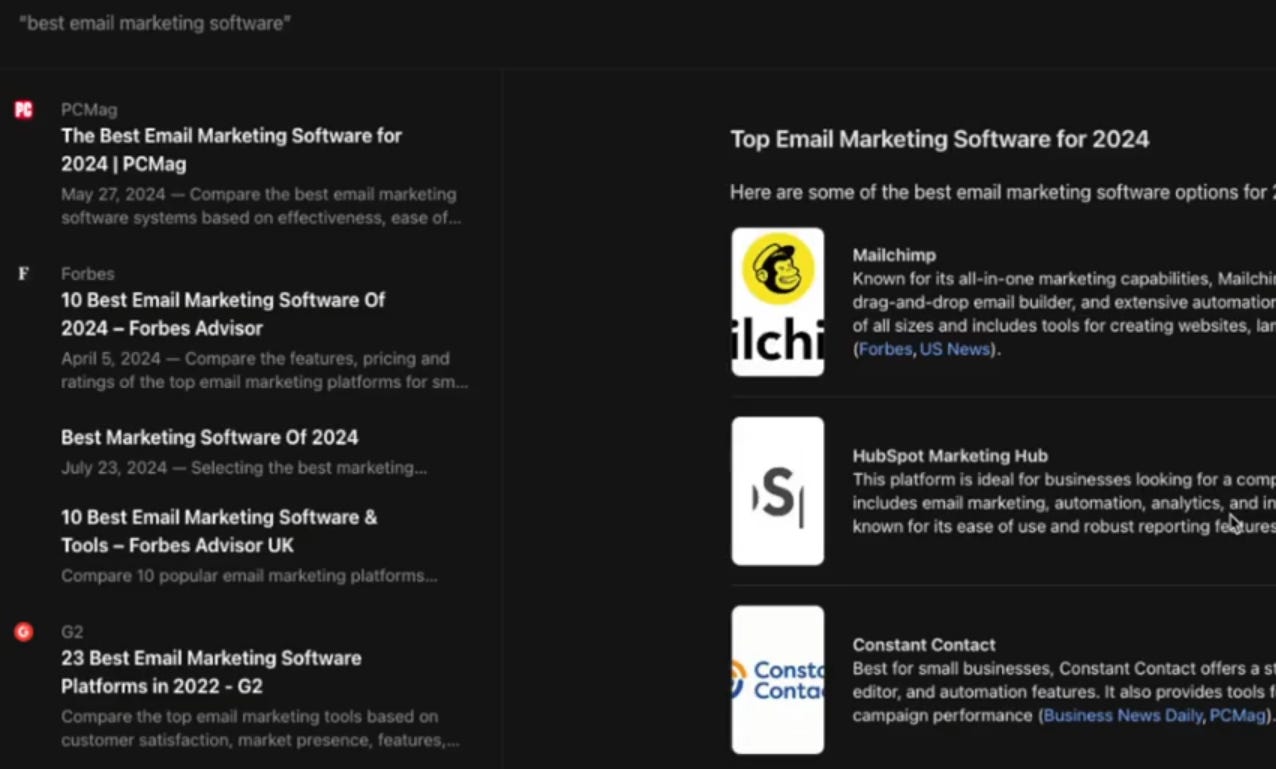Image resolution: width=1276 pixels, height=769 pixels.
Task: Click the Forbes F favicon
Action: [x=23, y=273]
